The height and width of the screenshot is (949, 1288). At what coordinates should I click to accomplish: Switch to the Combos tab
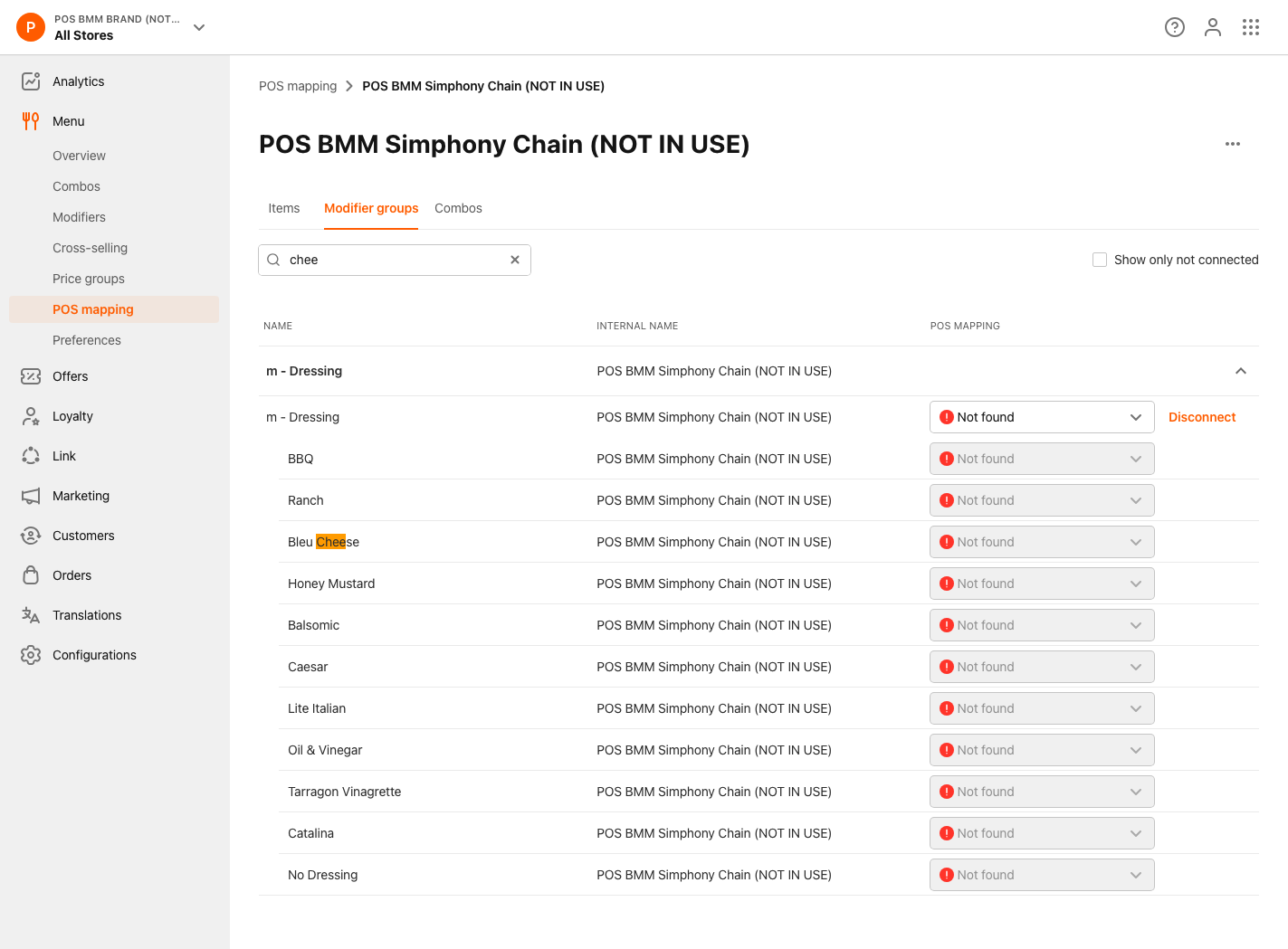pos(458,208)
